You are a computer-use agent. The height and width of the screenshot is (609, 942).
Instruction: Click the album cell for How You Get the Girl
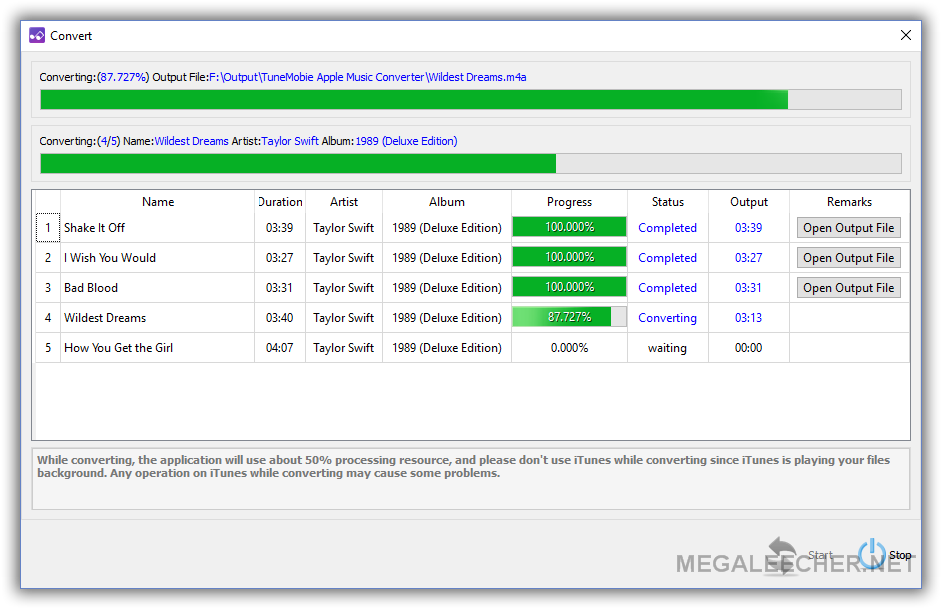[447, 348]
